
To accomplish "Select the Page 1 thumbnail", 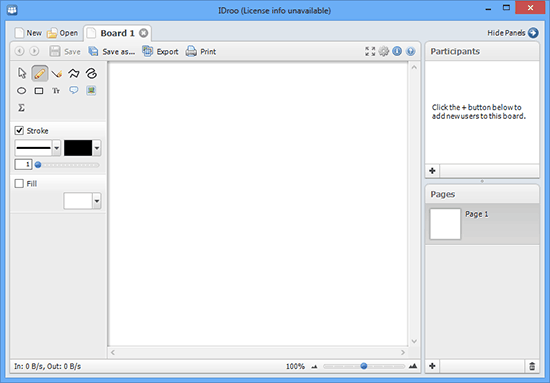I will tap(445, 224).
